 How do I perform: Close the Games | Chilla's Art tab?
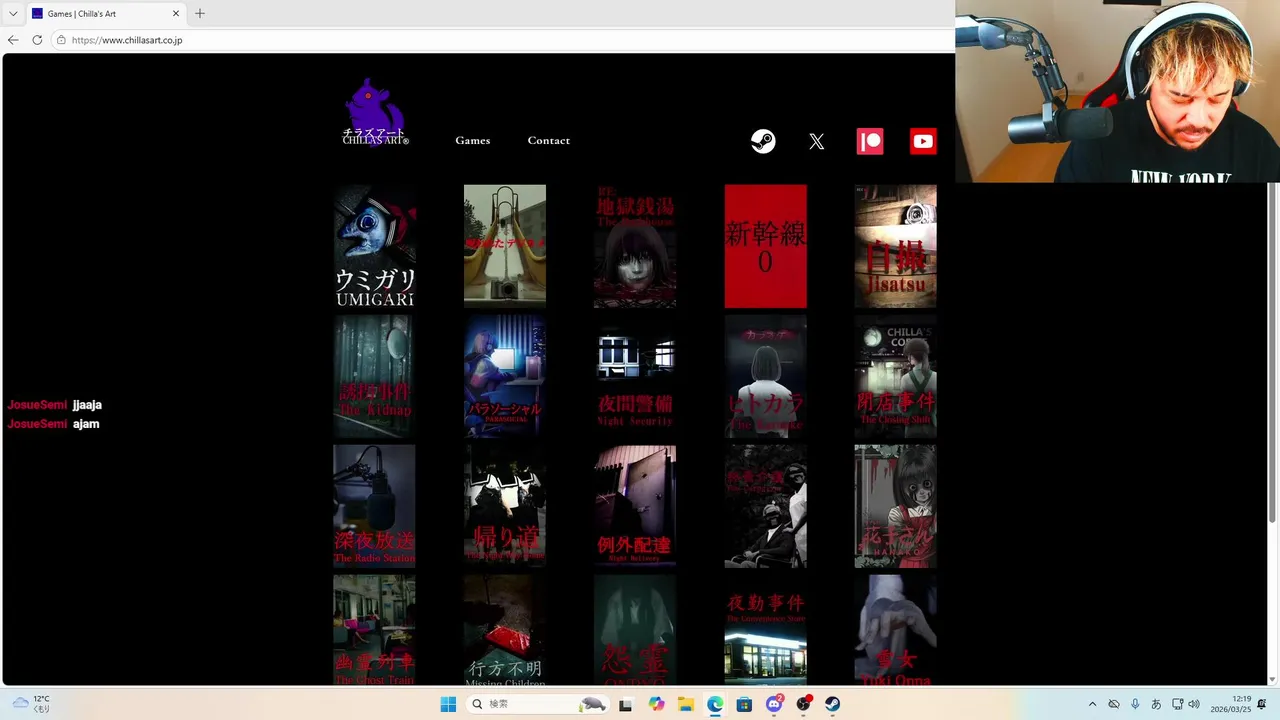point(176,14)
